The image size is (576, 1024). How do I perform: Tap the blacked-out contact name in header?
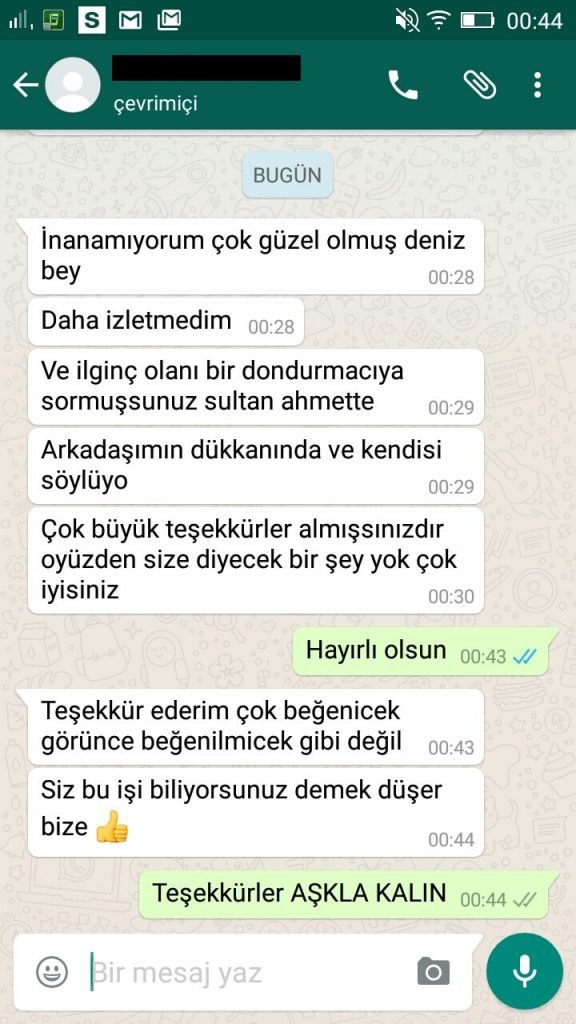[x=206, y=68]
